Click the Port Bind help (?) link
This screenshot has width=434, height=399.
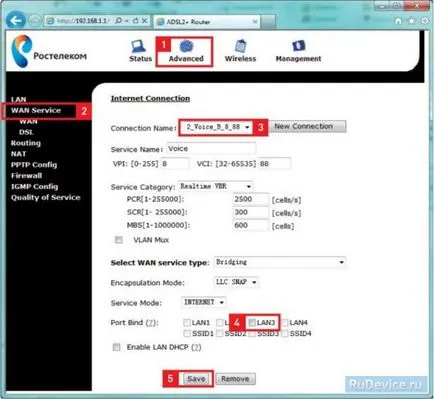coord(151,323)
